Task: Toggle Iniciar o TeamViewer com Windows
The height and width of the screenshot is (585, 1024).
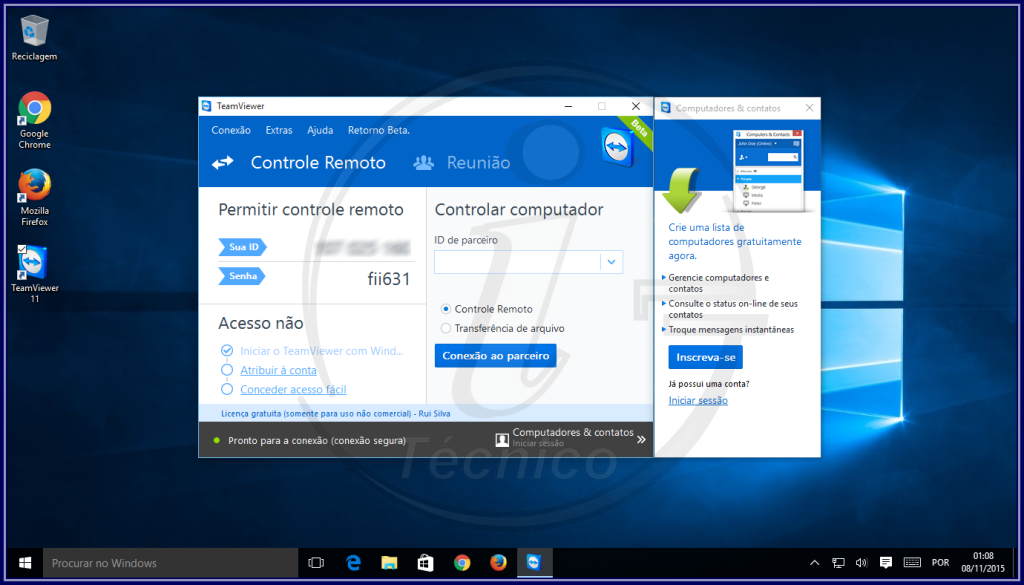Action: (x=229, y=350)
